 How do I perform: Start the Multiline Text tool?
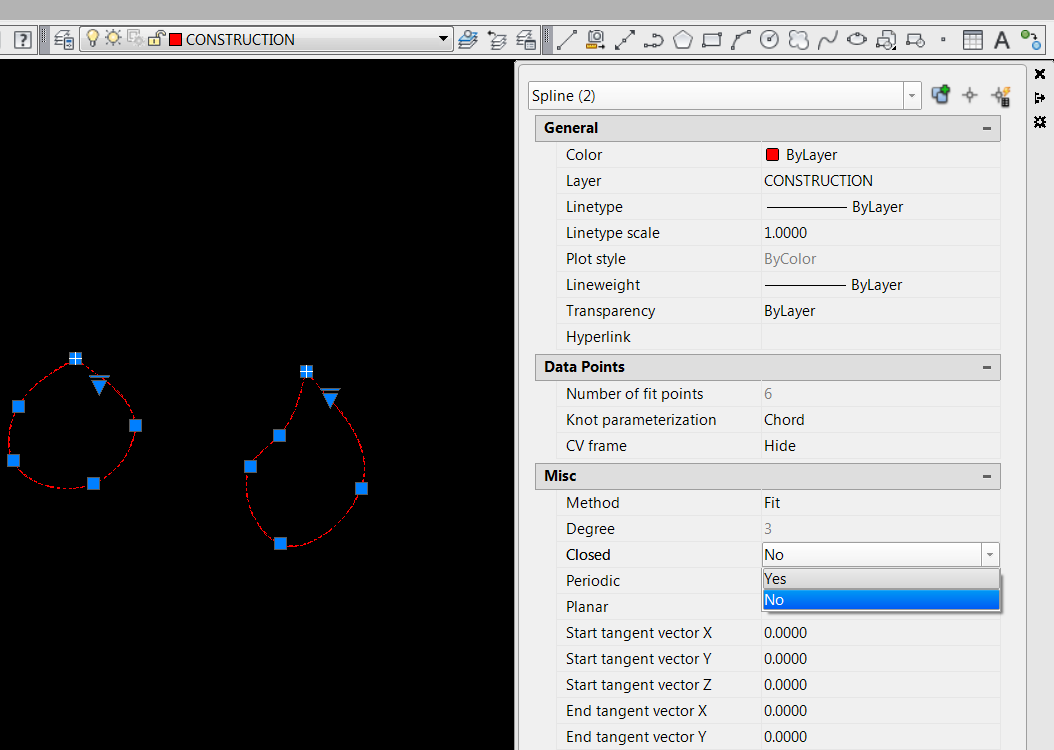1002,40
